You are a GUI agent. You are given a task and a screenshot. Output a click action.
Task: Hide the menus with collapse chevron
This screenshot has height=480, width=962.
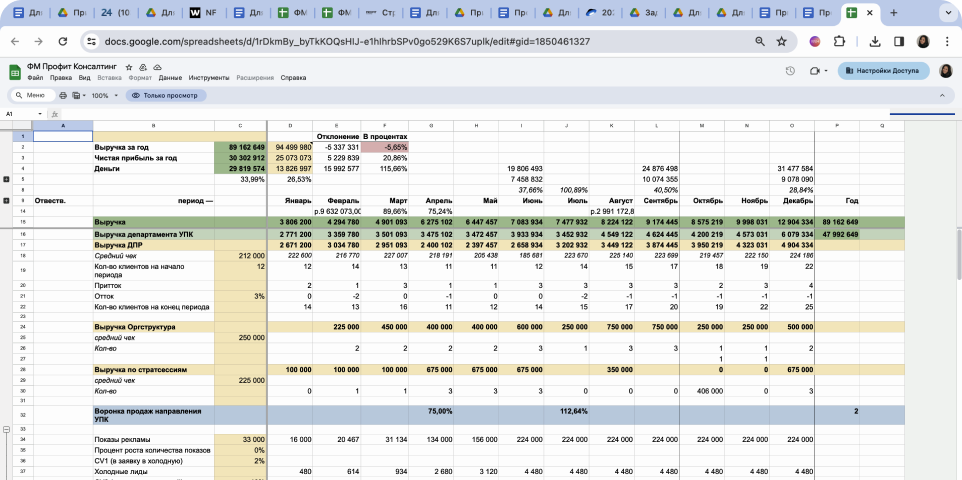[940, 95]
